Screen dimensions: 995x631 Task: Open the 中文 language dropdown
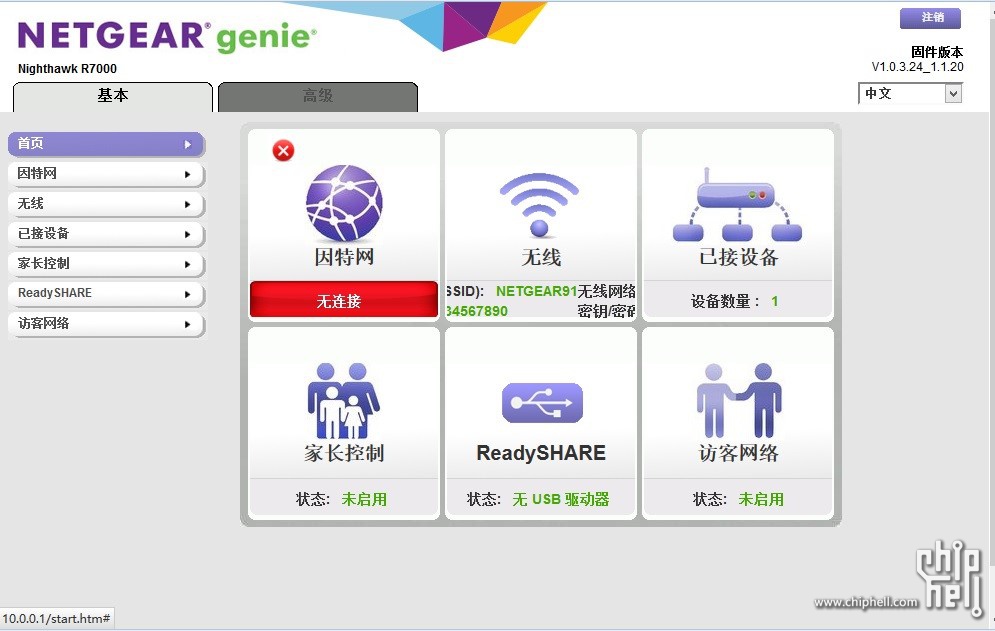pyautogui.click(x=910, y=94)
